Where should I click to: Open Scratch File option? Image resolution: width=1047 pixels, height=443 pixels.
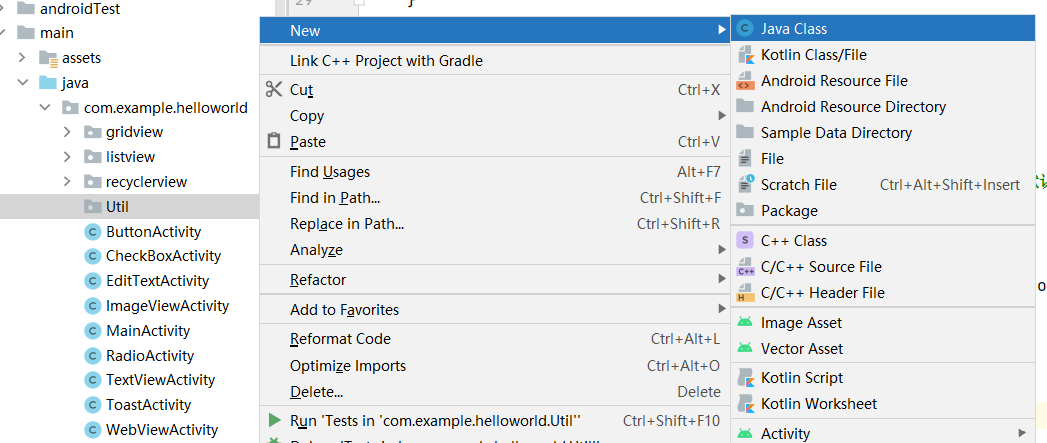tap(798, 185)
